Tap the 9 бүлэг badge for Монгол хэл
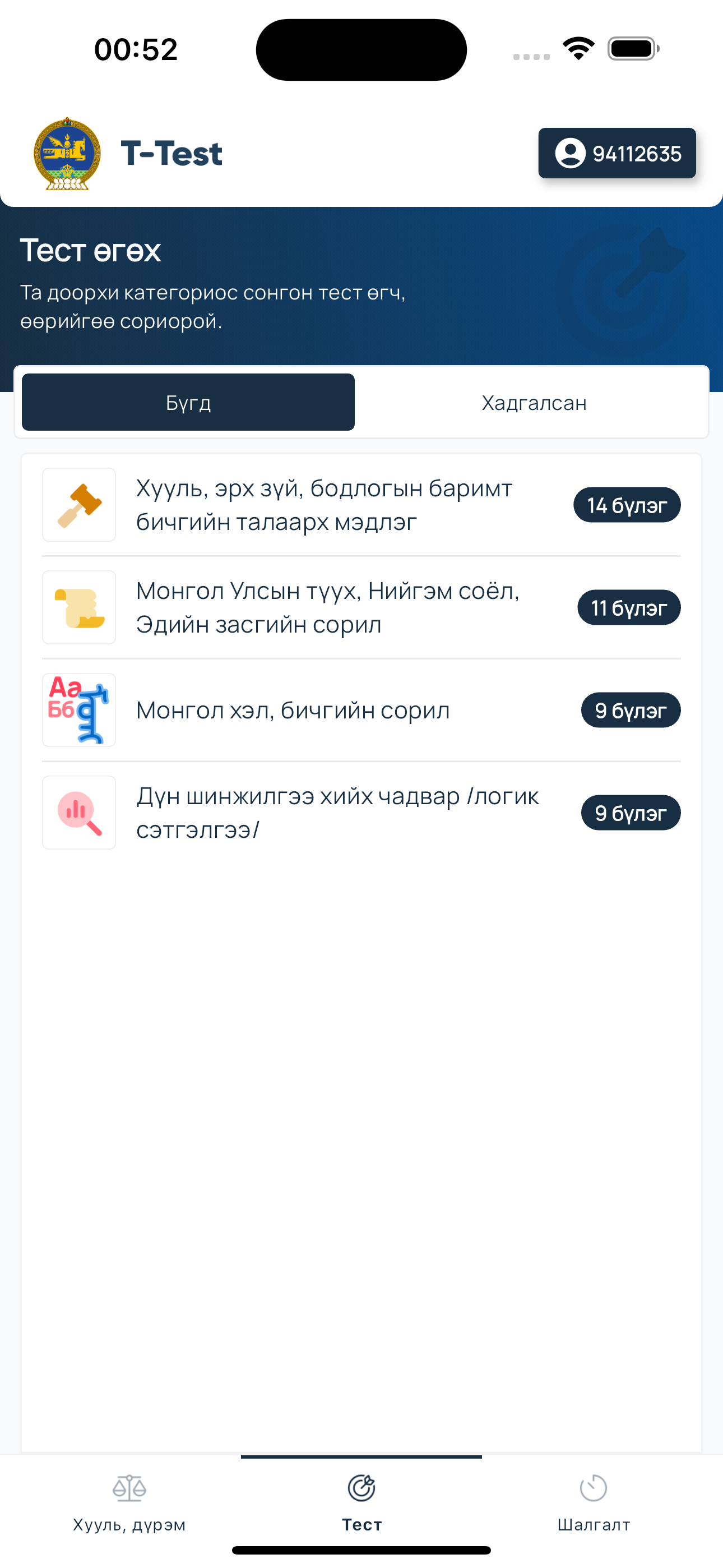This screenshot has height=1568, width=723. pyautogui.click(x=631, y=710)
